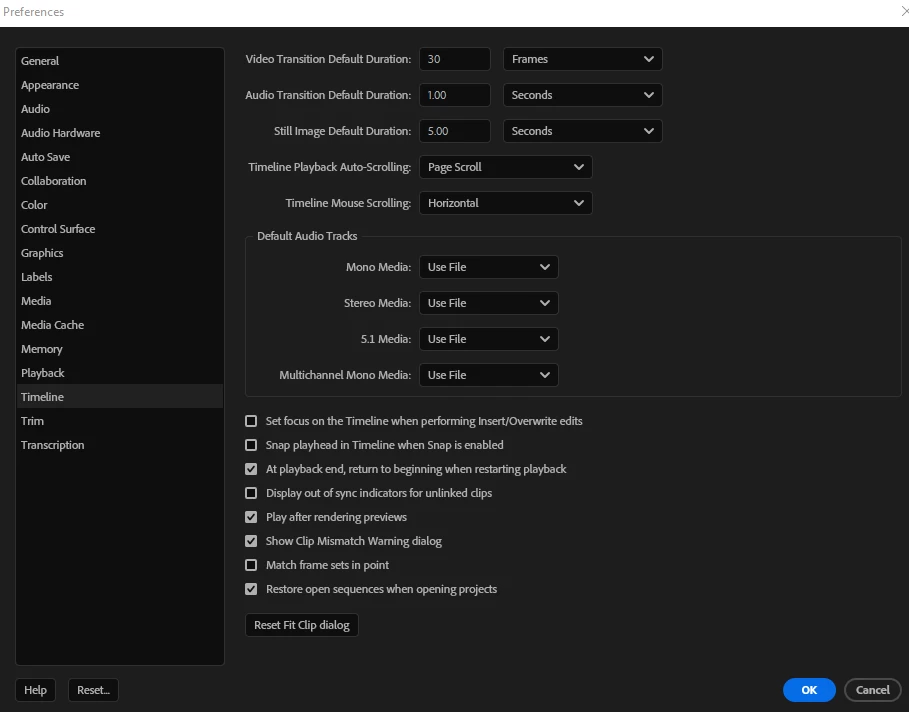The height and width of the screenshot is (712, 909).
Task: Open the video transition Frames unit dropdown
Action: pos(583,59)
